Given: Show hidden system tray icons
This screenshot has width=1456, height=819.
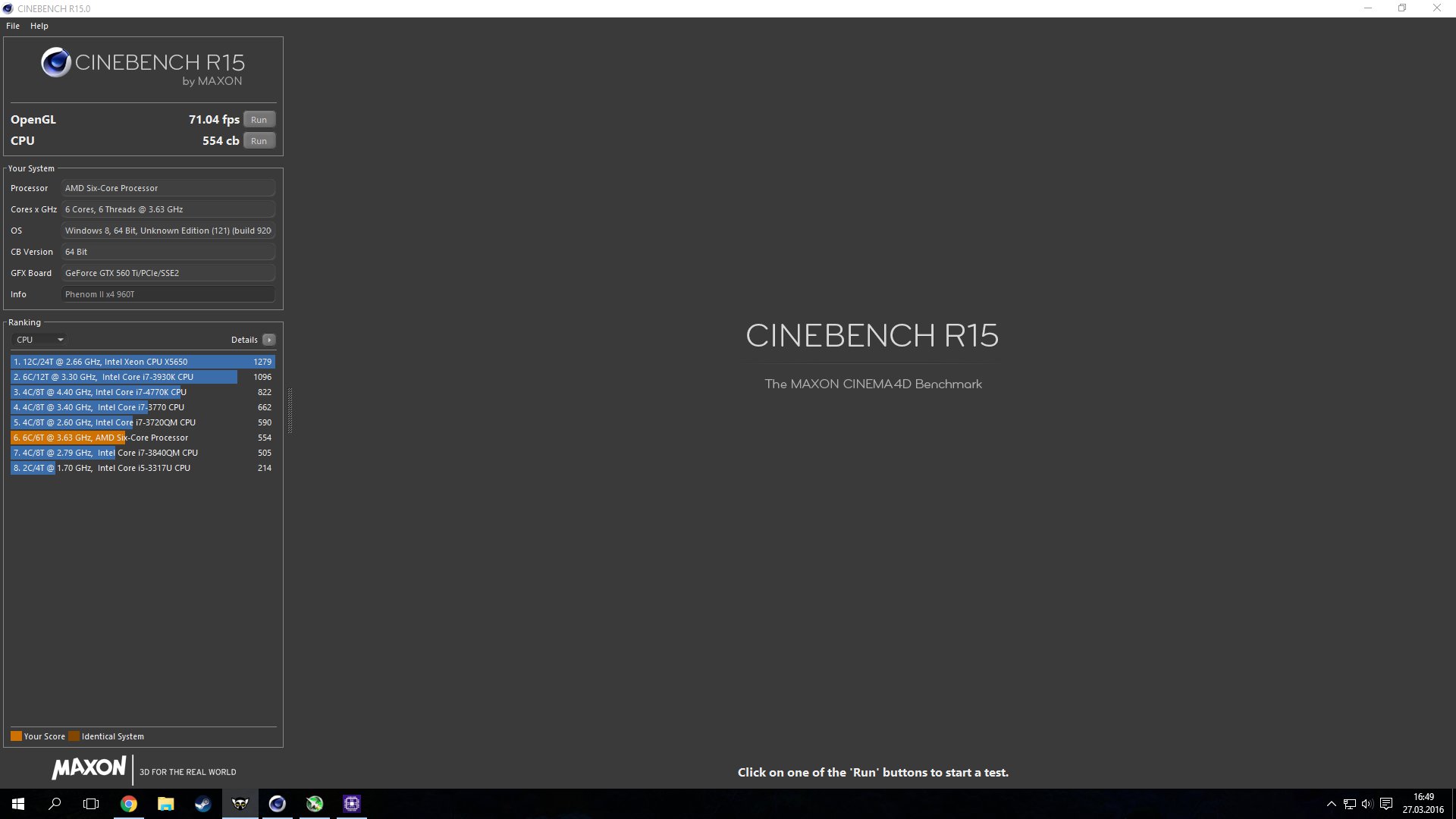Looking at the screenshot, I should [x=1331, y=804].
